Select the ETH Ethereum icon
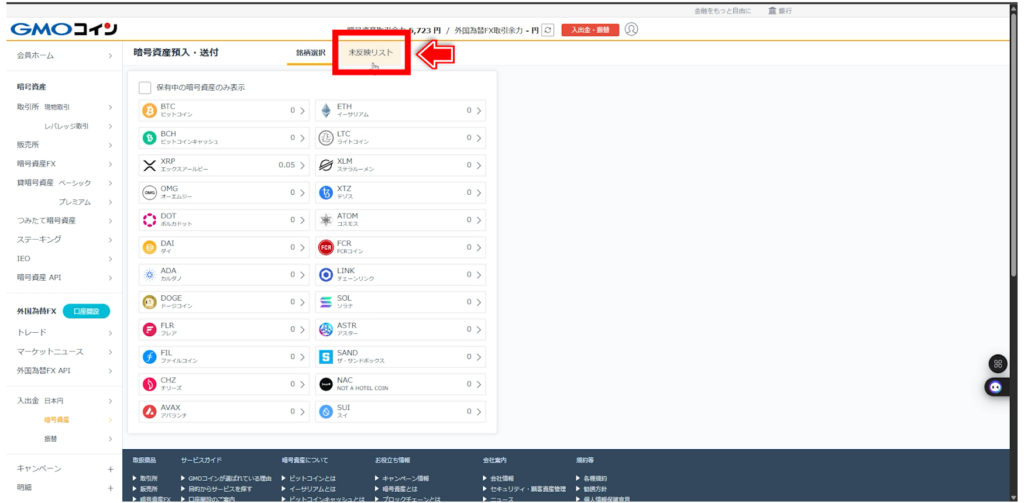Screen dimensions: 1024x503 (x=325, y=110)
